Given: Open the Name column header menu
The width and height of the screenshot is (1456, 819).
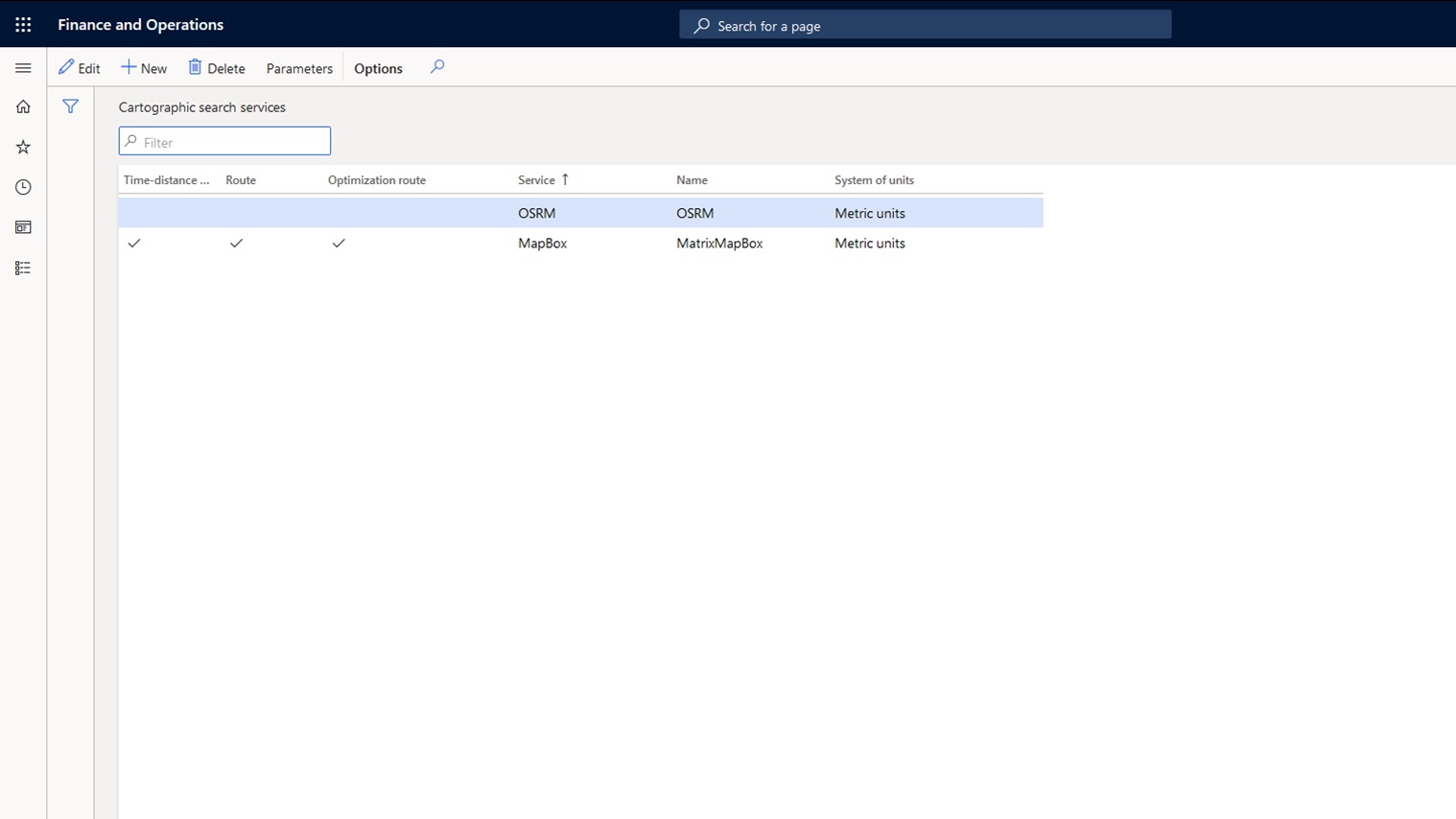Looking at the screenshot, I should pos(692,180).
